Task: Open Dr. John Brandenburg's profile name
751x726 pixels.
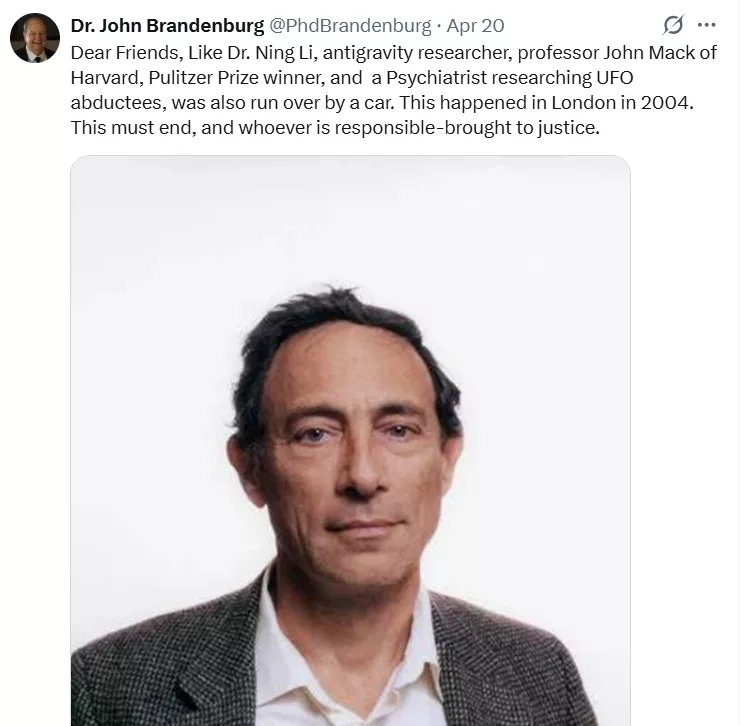Action: (166, 25)
